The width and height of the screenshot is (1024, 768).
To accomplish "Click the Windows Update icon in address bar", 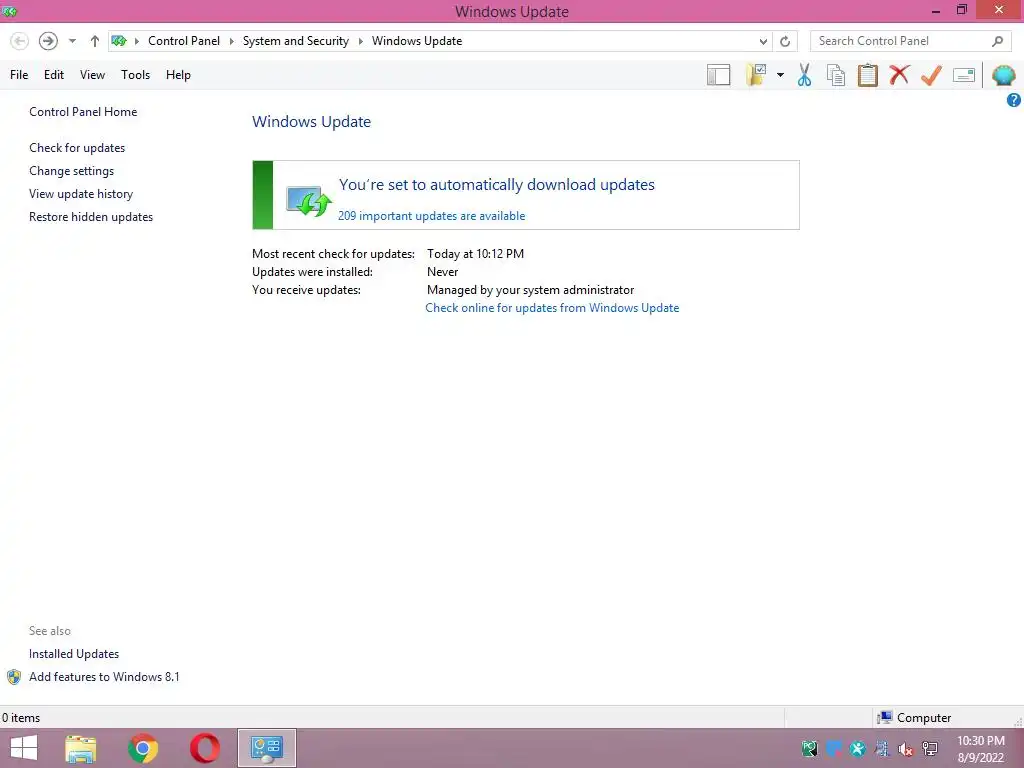I will 119,41.
